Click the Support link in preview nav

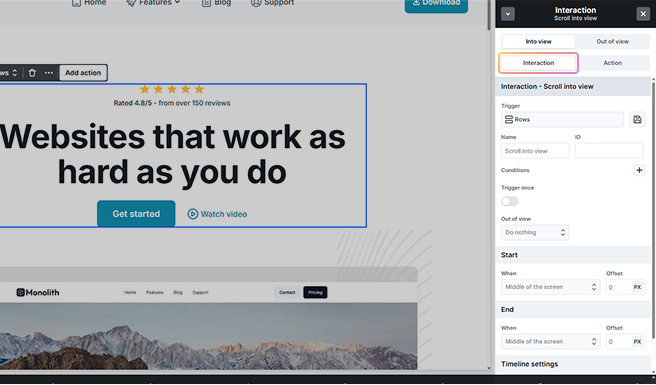pos(200,293)
